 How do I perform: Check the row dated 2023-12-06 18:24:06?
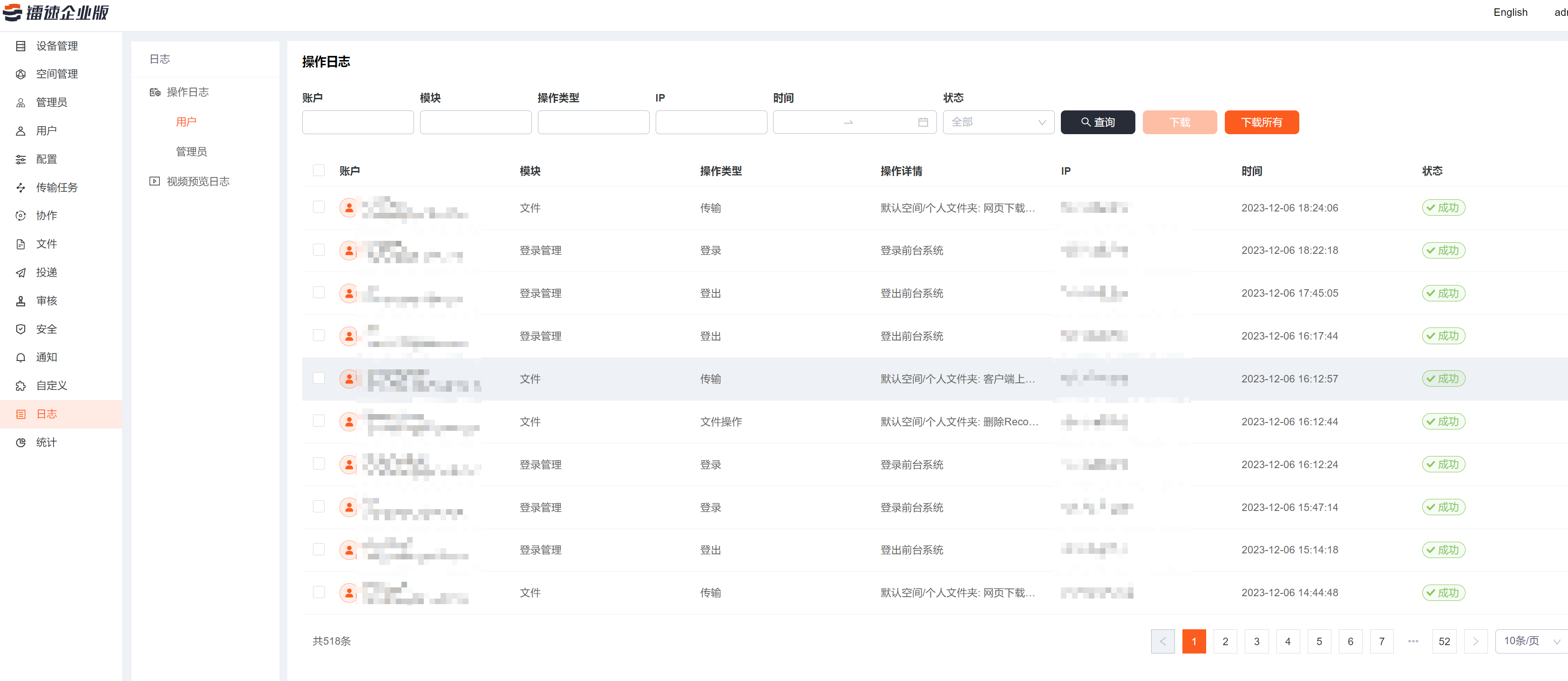pos(319,207)
